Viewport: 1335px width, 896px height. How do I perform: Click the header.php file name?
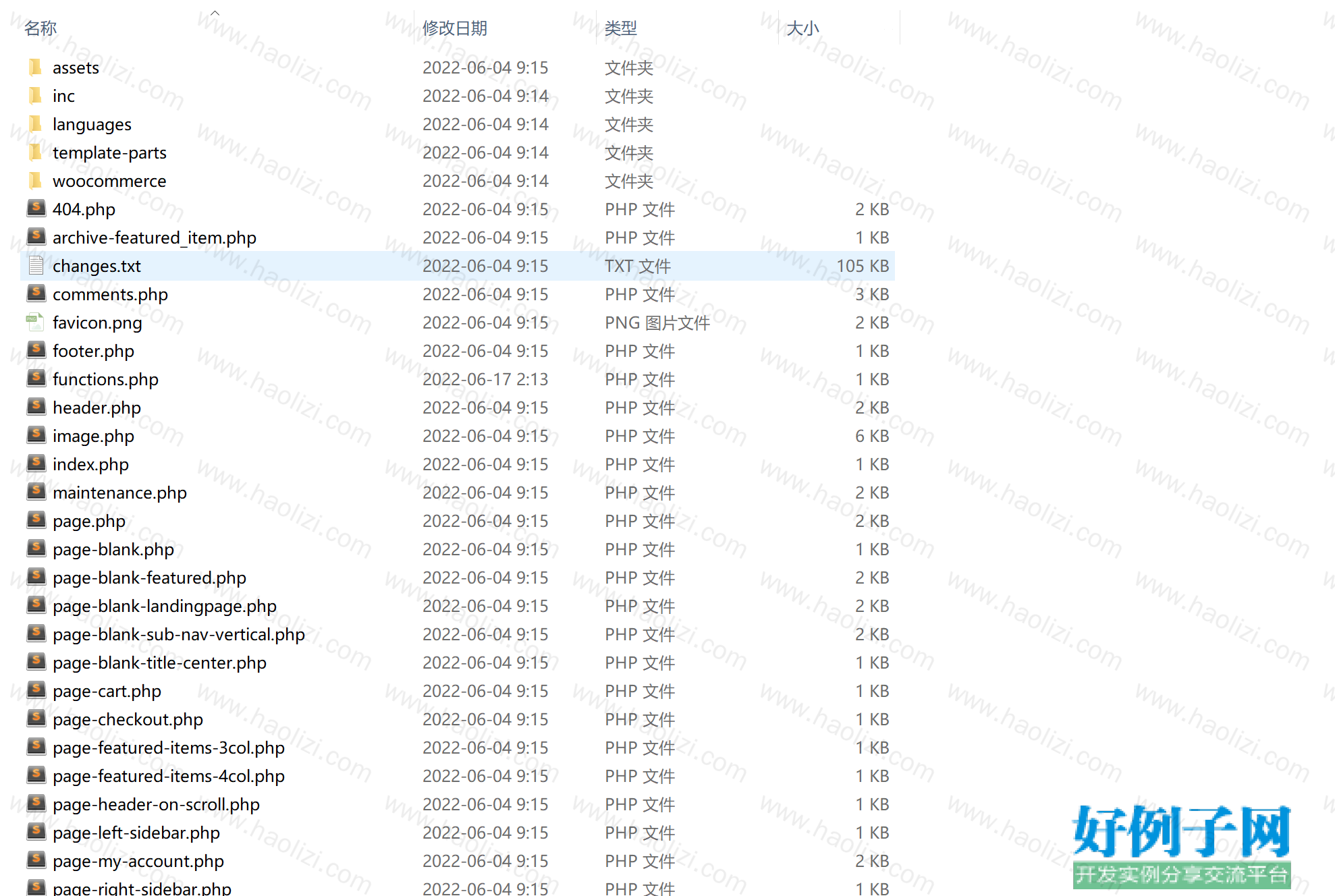pos(97,408)
